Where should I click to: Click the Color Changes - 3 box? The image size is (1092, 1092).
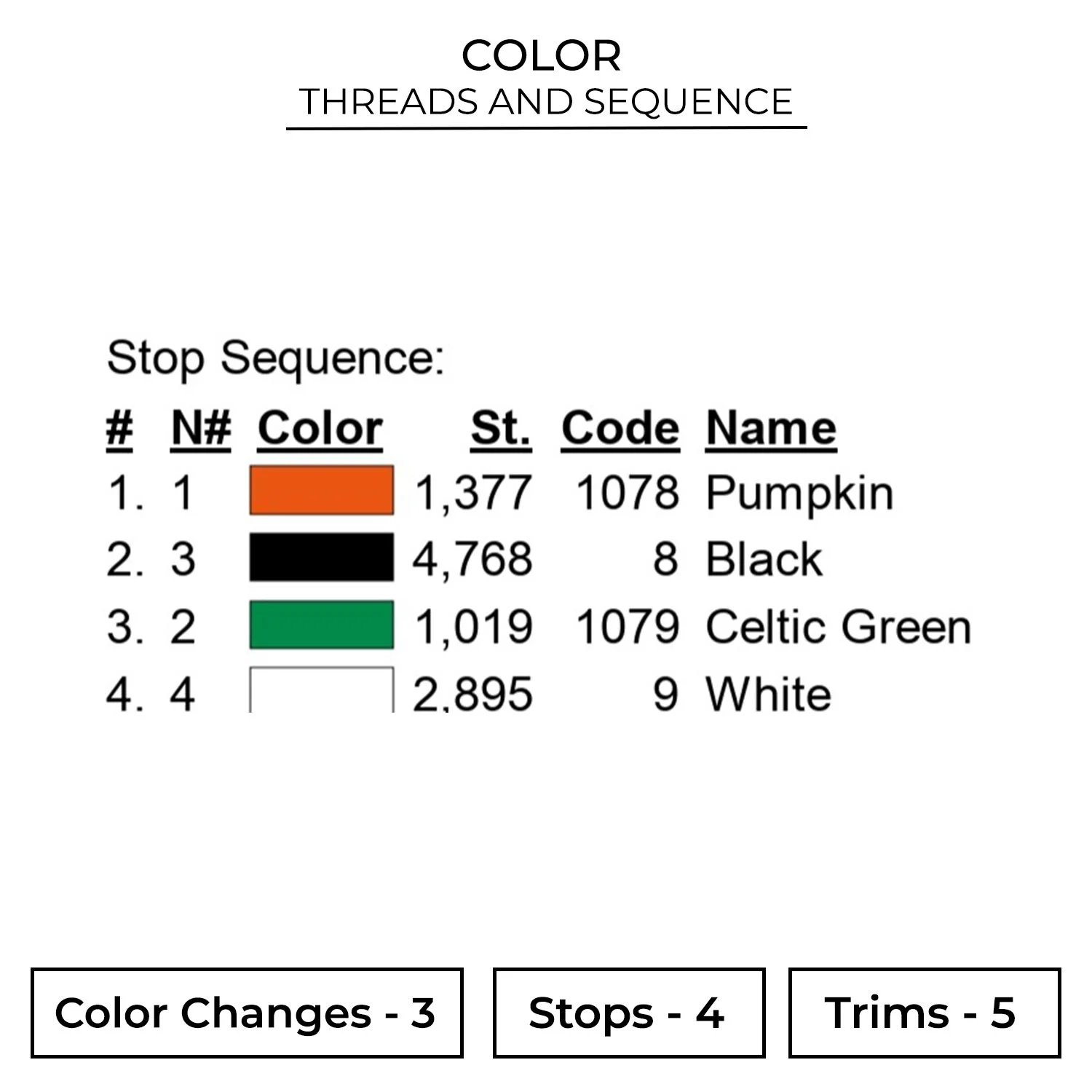point(247,1013)
